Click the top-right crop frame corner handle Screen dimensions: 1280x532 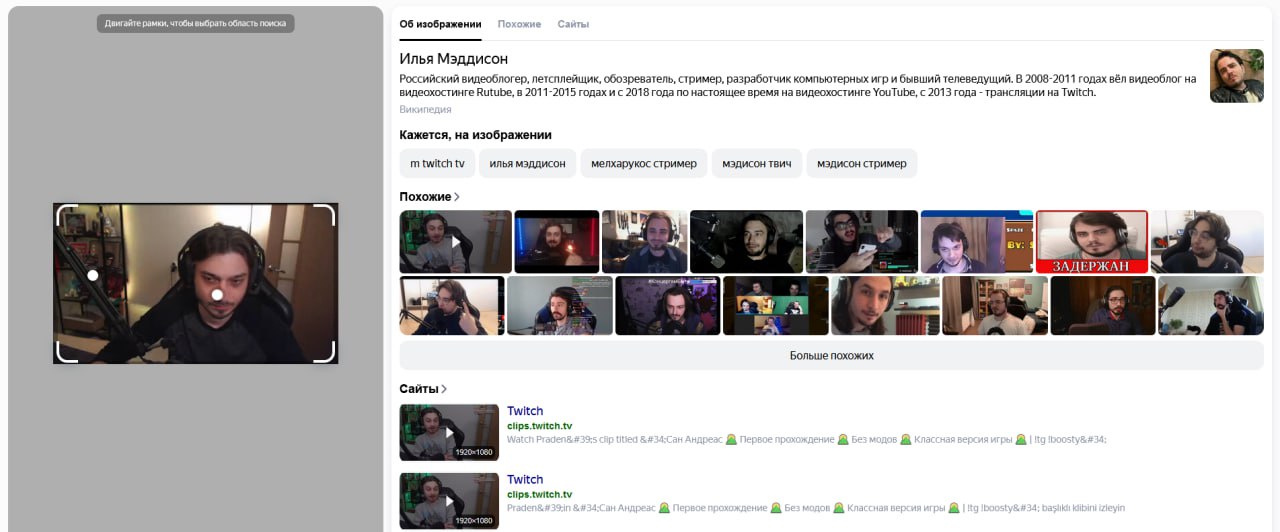pos(325,215)
